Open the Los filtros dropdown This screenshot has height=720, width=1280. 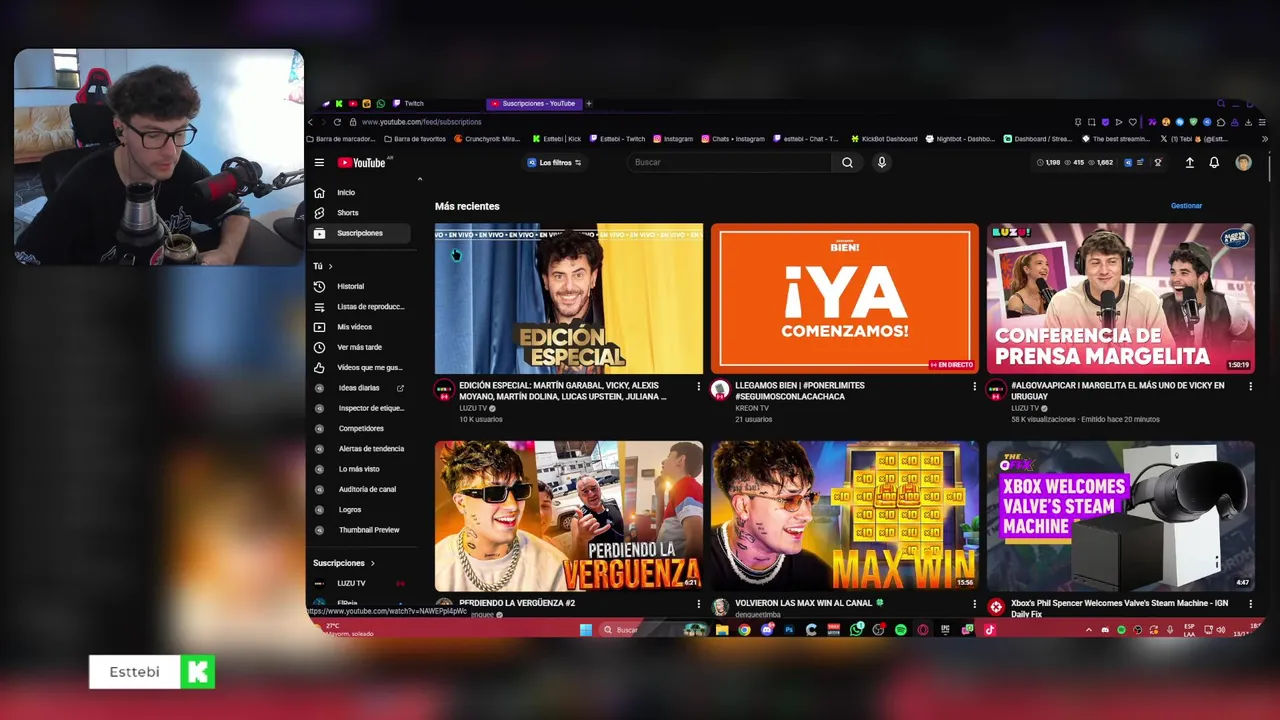554,162
